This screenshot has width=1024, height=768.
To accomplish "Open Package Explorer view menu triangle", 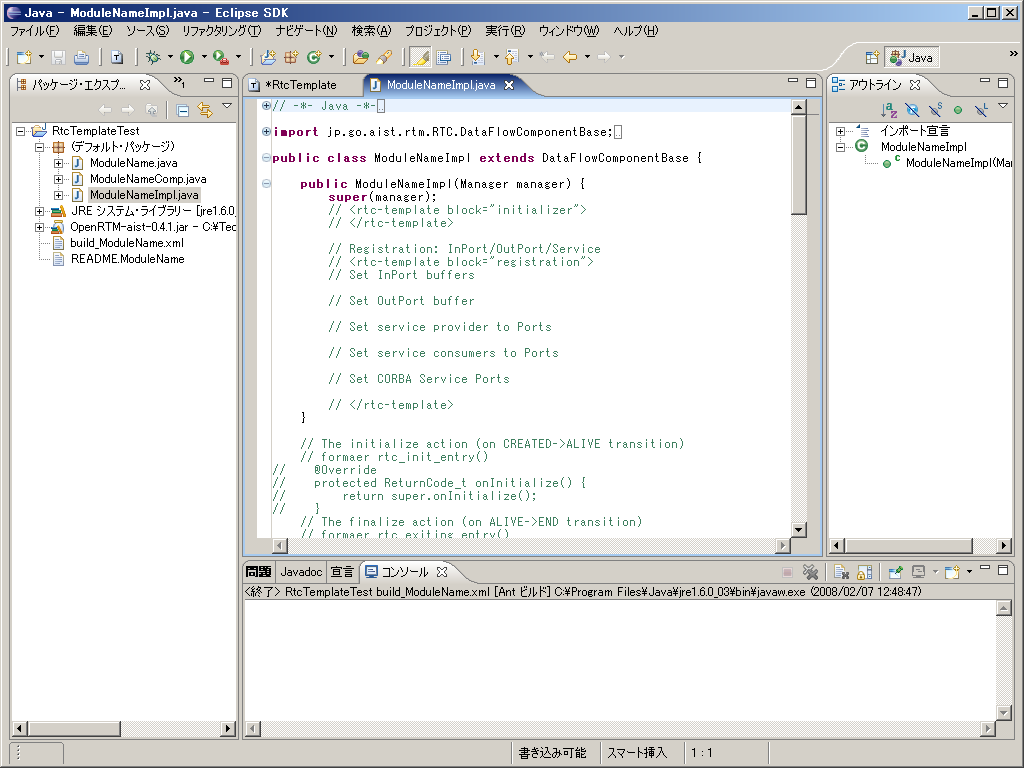I will point(227,105).
